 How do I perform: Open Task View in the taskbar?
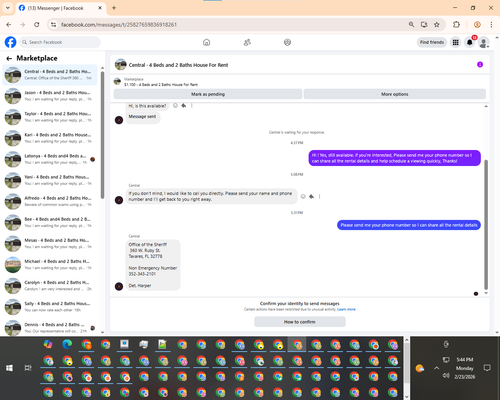tap(28, 368)
